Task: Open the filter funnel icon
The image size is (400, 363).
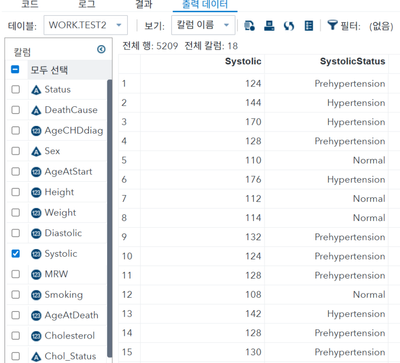Action: click(332, 25)
